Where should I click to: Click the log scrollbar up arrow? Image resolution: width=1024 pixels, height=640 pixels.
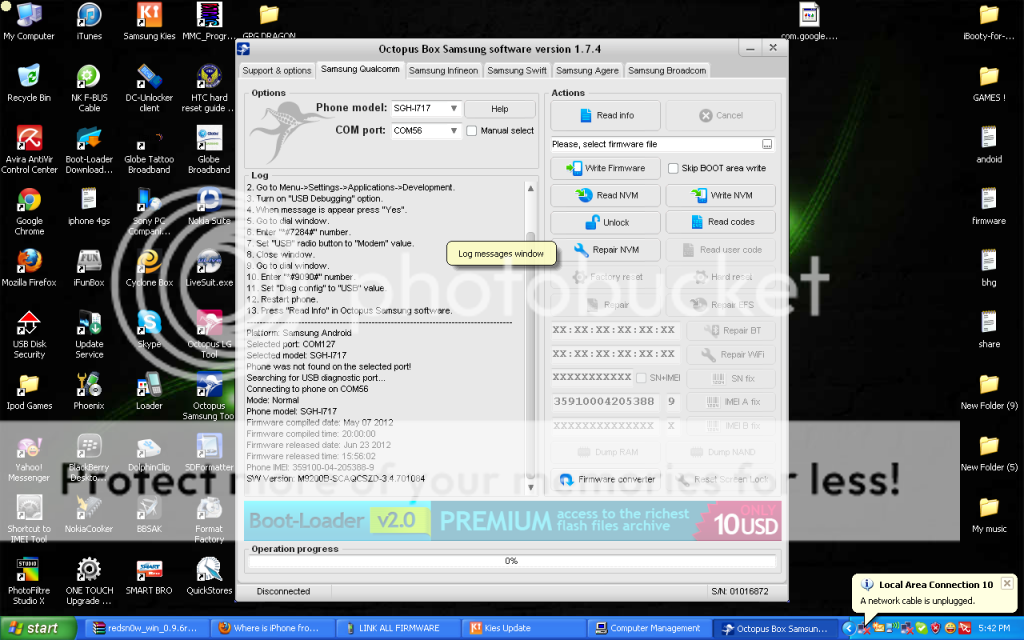click(530, 189)
